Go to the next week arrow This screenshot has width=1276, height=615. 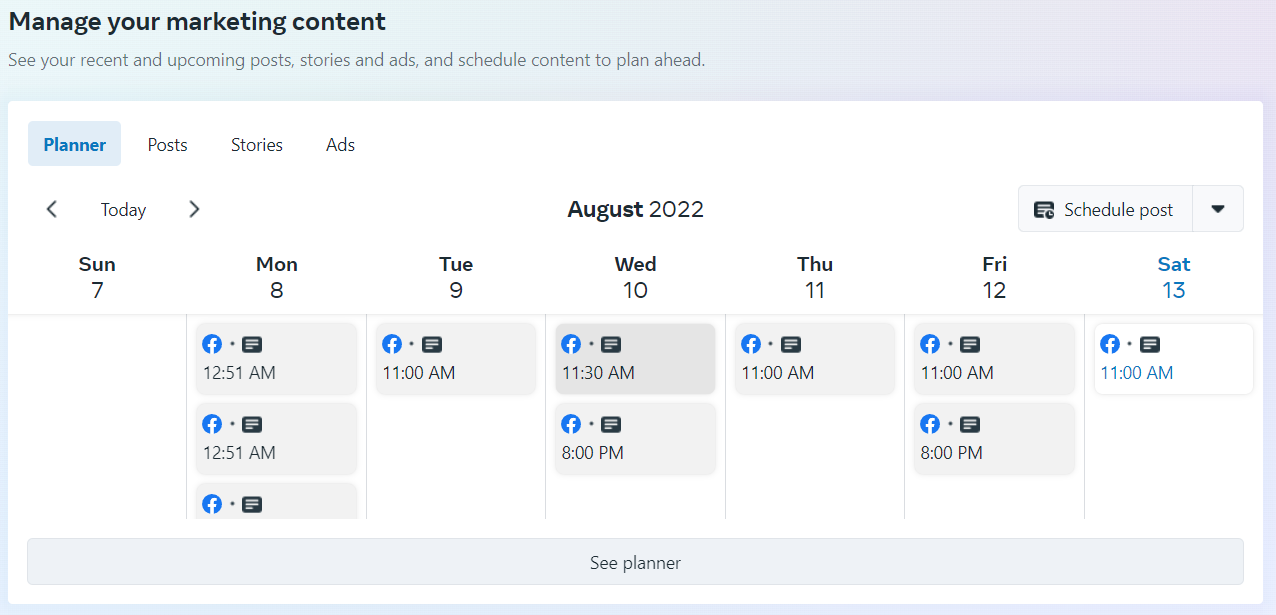tap(194, 209)
